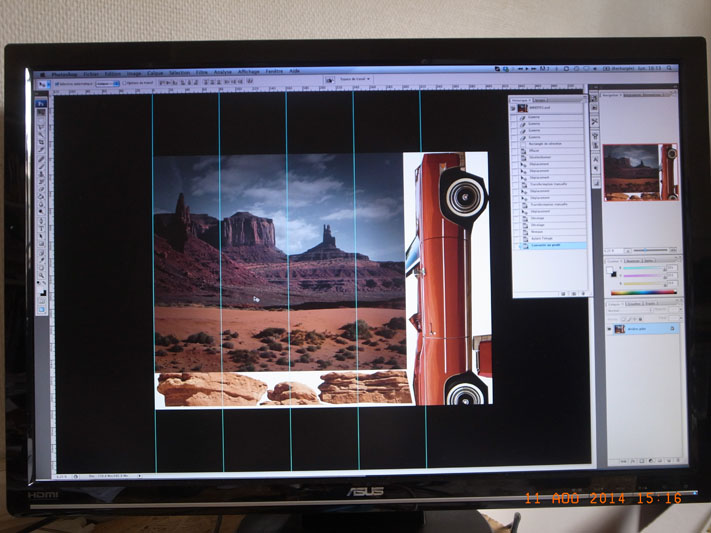Select the Pen tool
This screenshot has width=711, height=533.
[41, 221]
